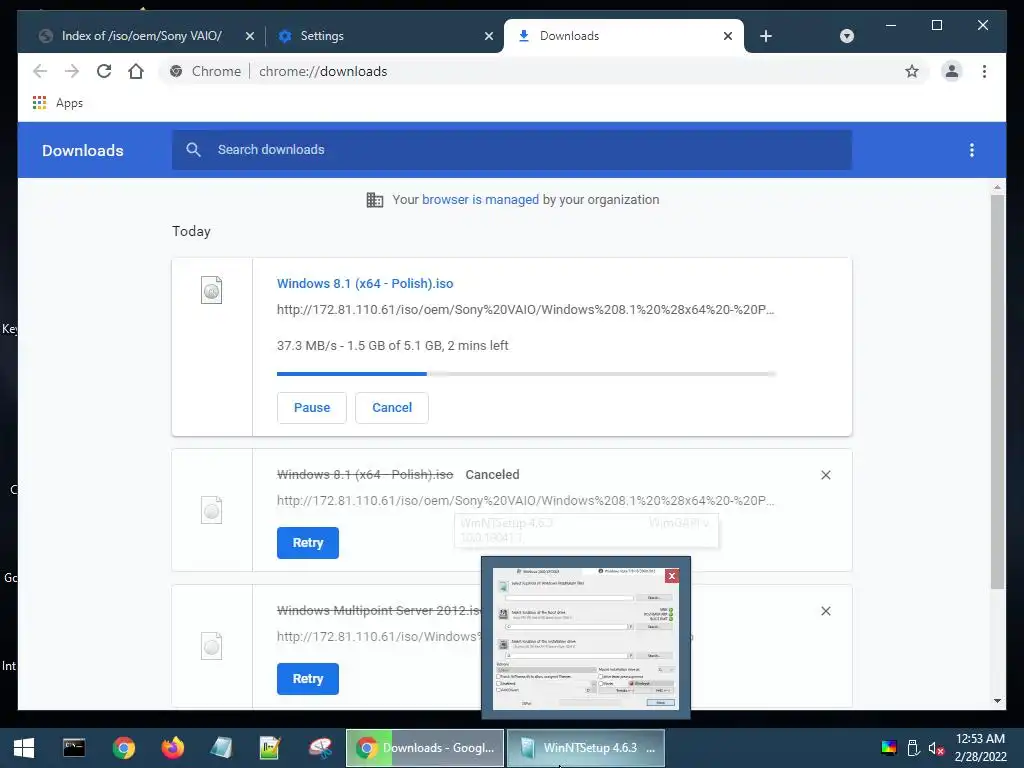Image resolution: width=1024 pixels, height=768 pixels.
Task: Click the downloads page vertical scrollbar
Action: point(997,392)
